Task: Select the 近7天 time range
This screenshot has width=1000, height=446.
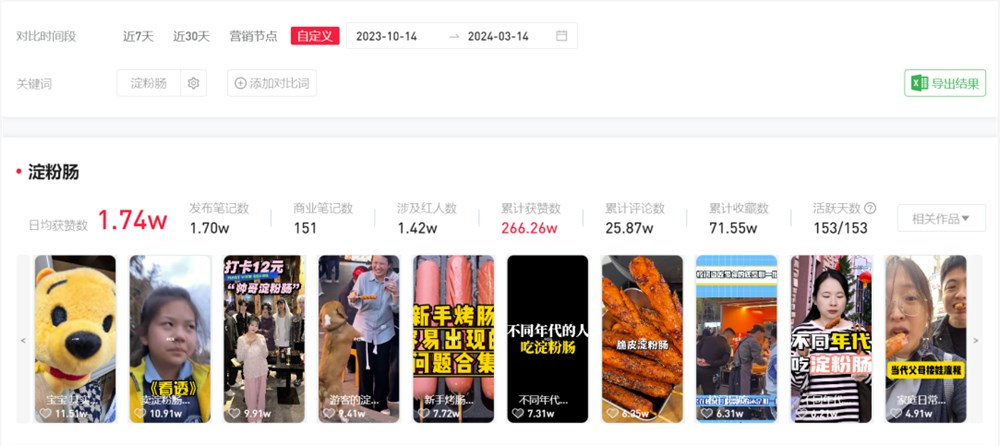Action: (138, 36)
